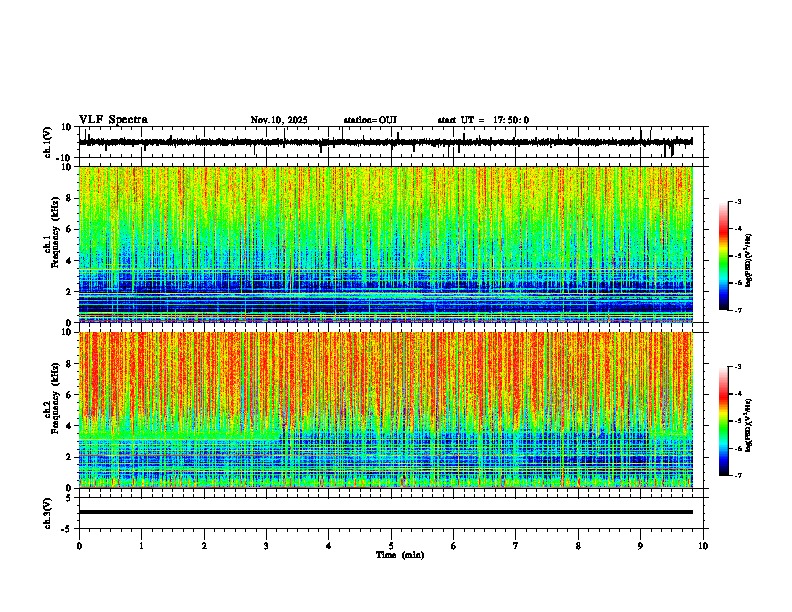Click the ch.1 colorbar log(PSD) label
Viewport: 792px width, 612px height.
[748, 261]
